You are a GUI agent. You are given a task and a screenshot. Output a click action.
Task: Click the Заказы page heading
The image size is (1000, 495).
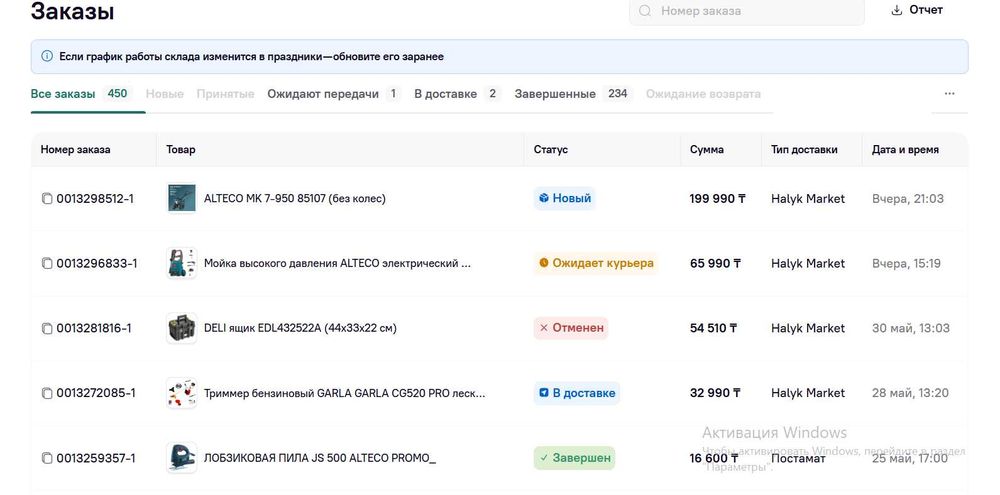click(x=73, y=11)
